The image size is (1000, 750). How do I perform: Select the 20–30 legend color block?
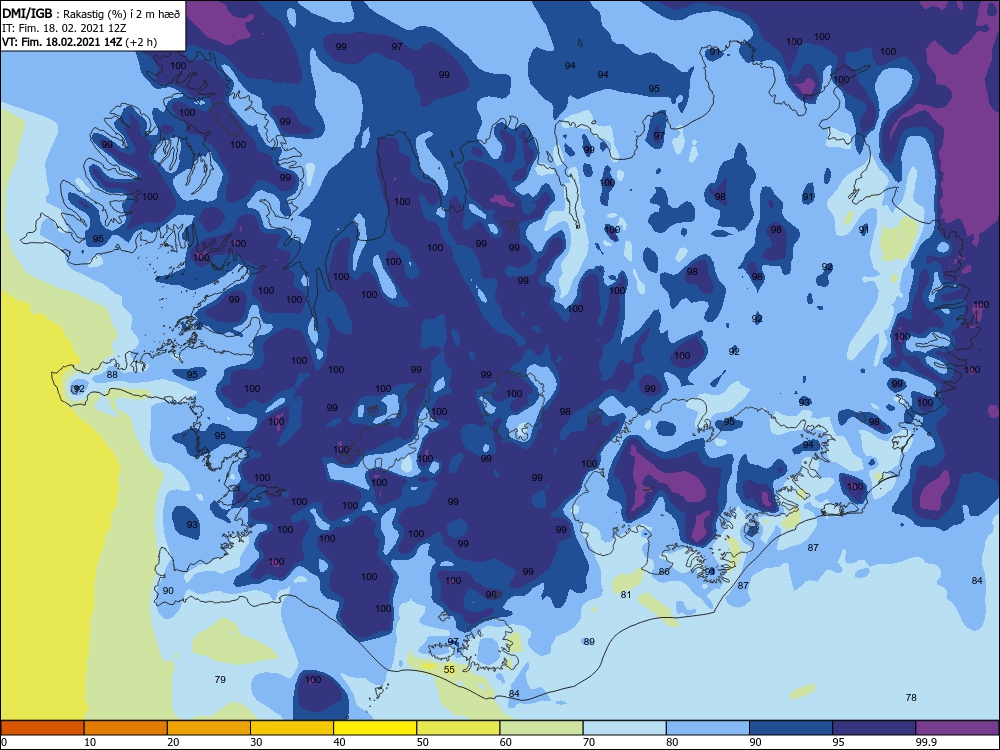[x=209, y=728]
